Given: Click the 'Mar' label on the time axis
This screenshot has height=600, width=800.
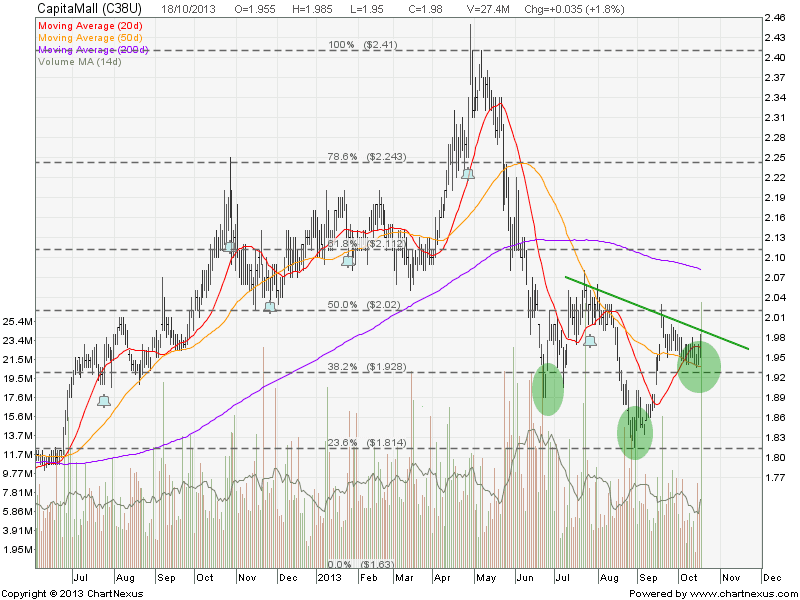Looking at the screenshot, I should tap(405, 578).
